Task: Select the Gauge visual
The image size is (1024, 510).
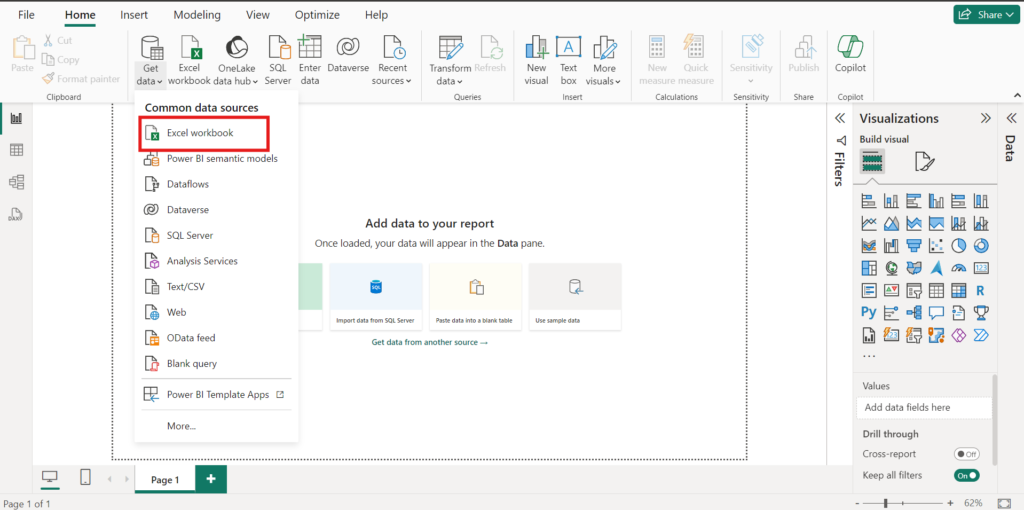Action: click(958, 268)
